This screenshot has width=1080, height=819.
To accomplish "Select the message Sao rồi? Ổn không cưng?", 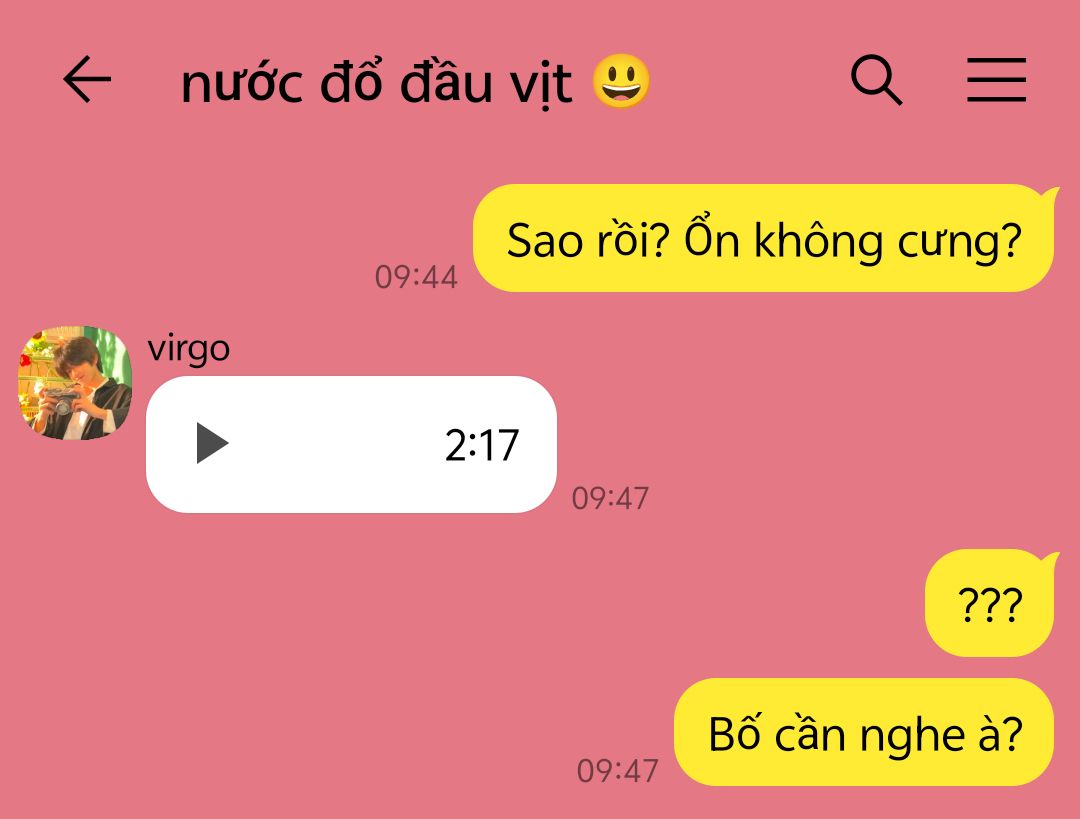I will 764,238.
